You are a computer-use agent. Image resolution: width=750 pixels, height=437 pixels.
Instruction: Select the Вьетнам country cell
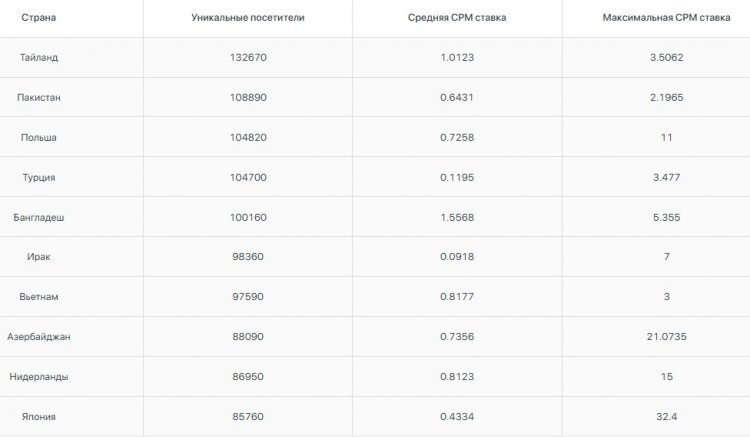click(x=39, y=297)
